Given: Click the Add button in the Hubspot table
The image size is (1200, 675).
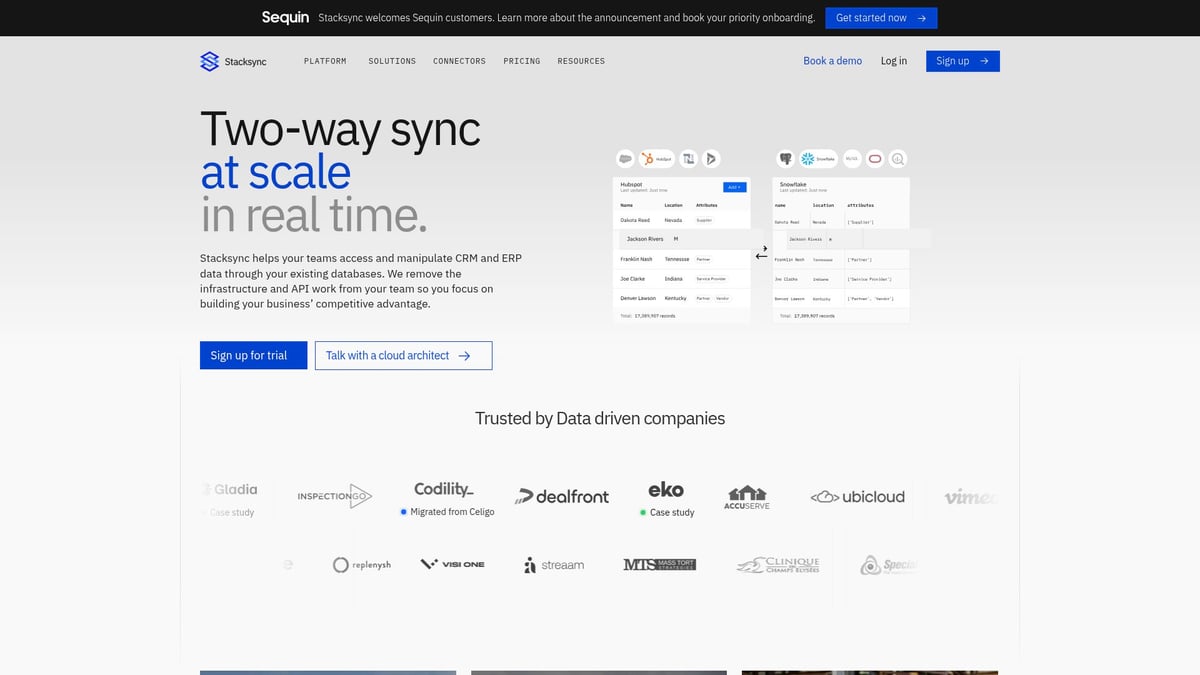Looking at the screenshot, I should pos(733,187).
